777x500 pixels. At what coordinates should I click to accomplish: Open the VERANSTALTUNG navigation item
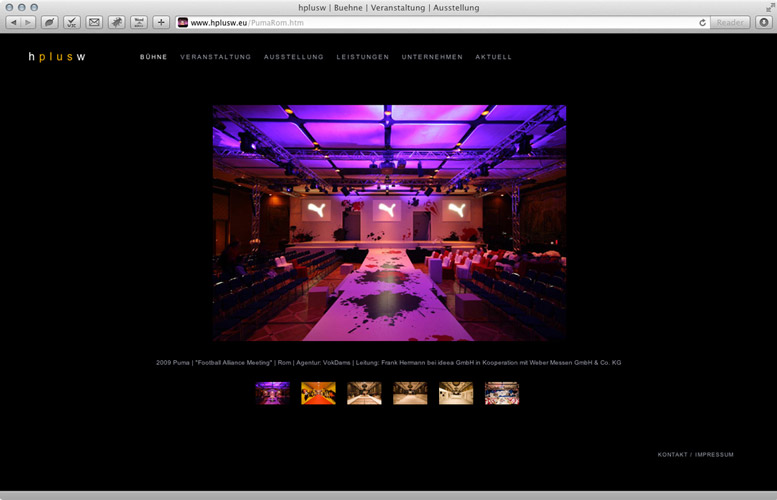tap(216, 57)
